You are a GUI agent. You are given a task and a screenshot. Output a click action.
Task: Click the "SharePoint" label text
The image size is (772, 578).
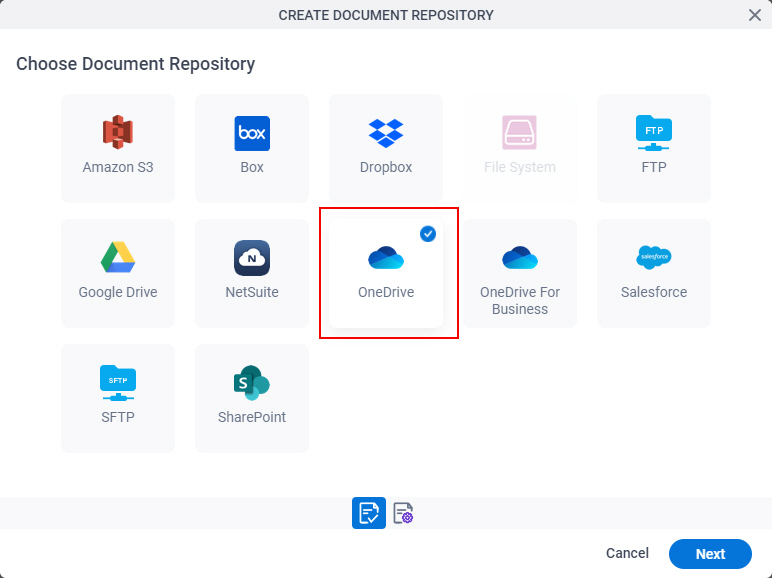pyautogui.click(x=252, y=417)
